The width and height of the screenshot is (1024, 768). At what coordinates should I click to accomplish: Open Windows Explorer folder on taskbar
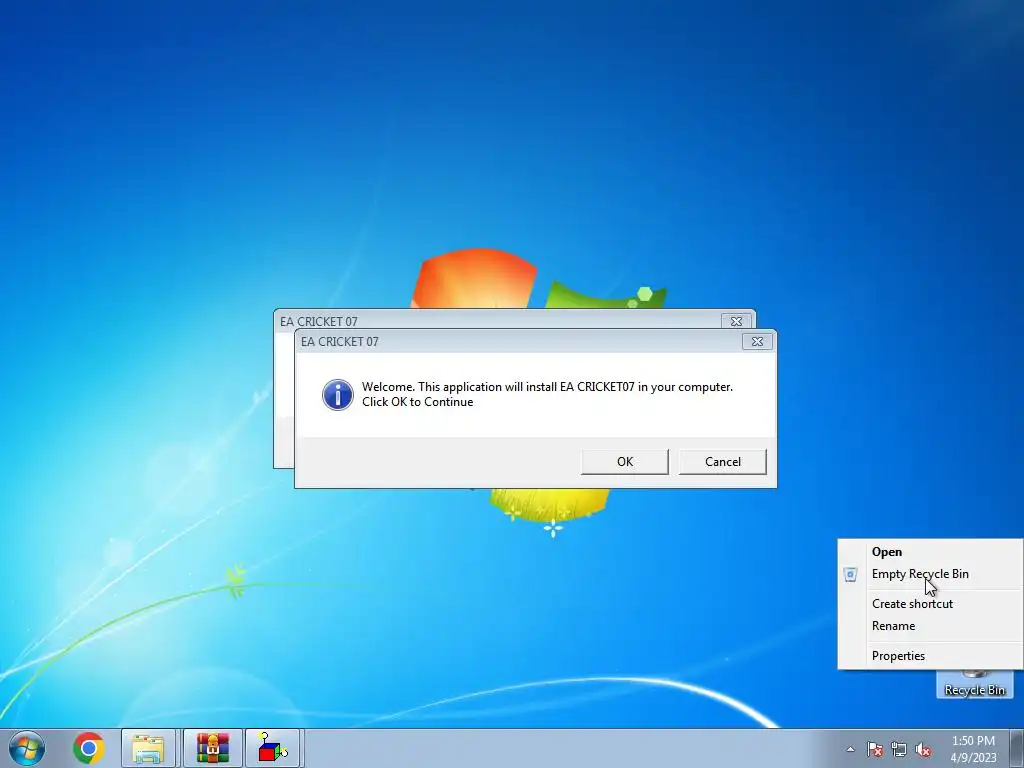[x=148, y=748]
